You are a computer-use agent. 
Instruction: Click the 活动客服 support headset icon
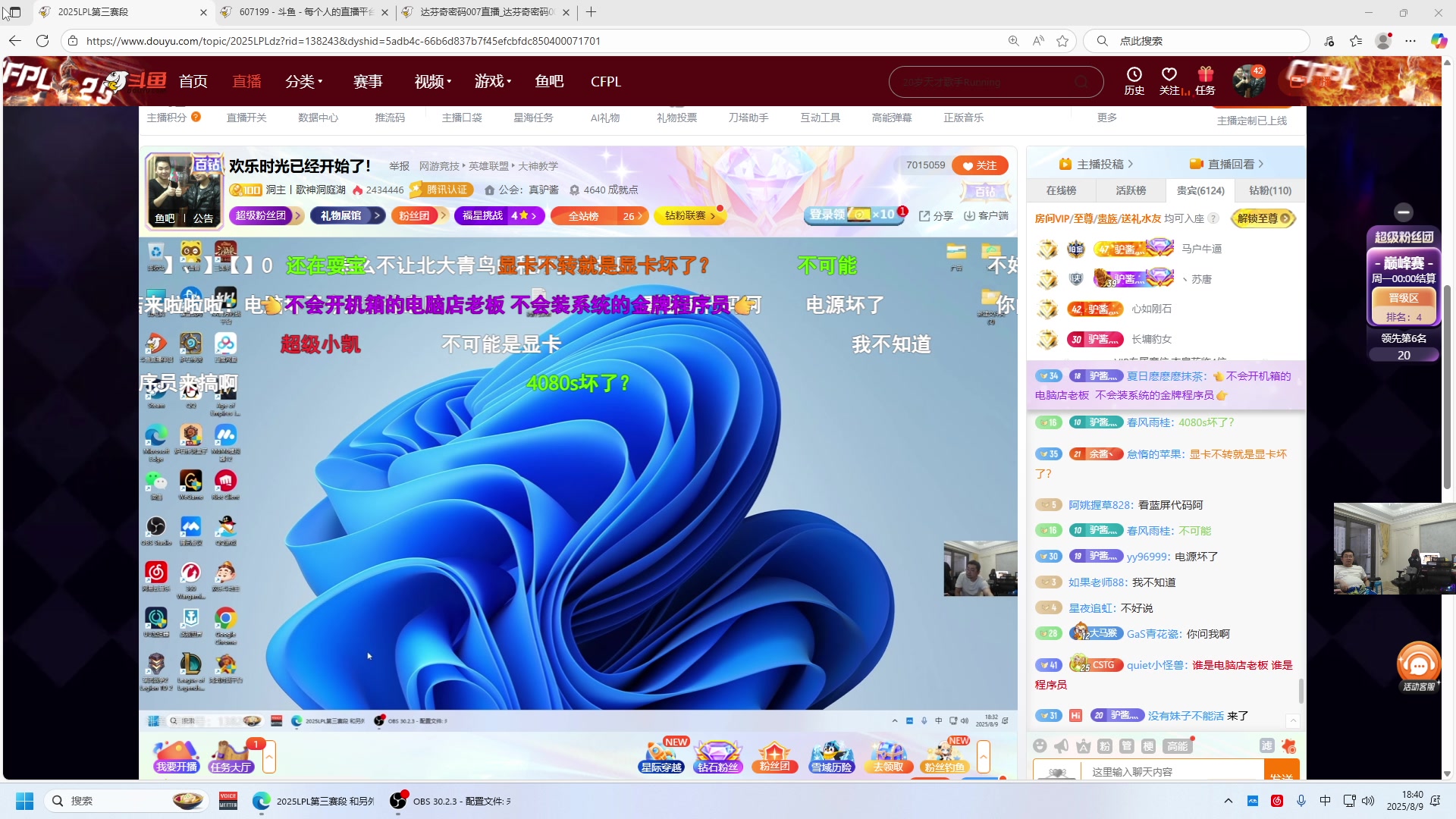1418,667
